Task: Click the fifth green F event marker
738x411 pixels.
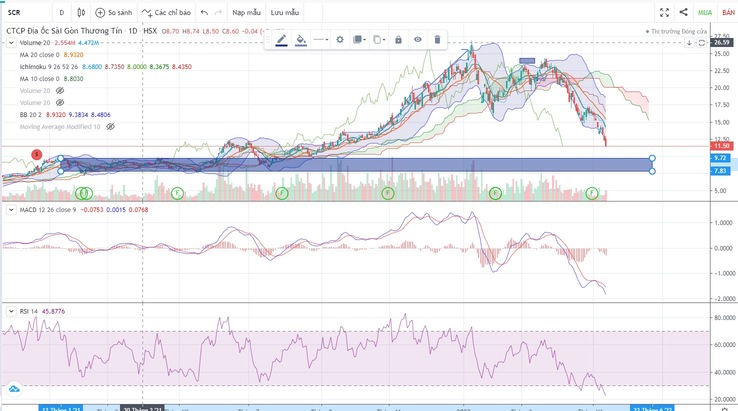Action: pos(495,193)
